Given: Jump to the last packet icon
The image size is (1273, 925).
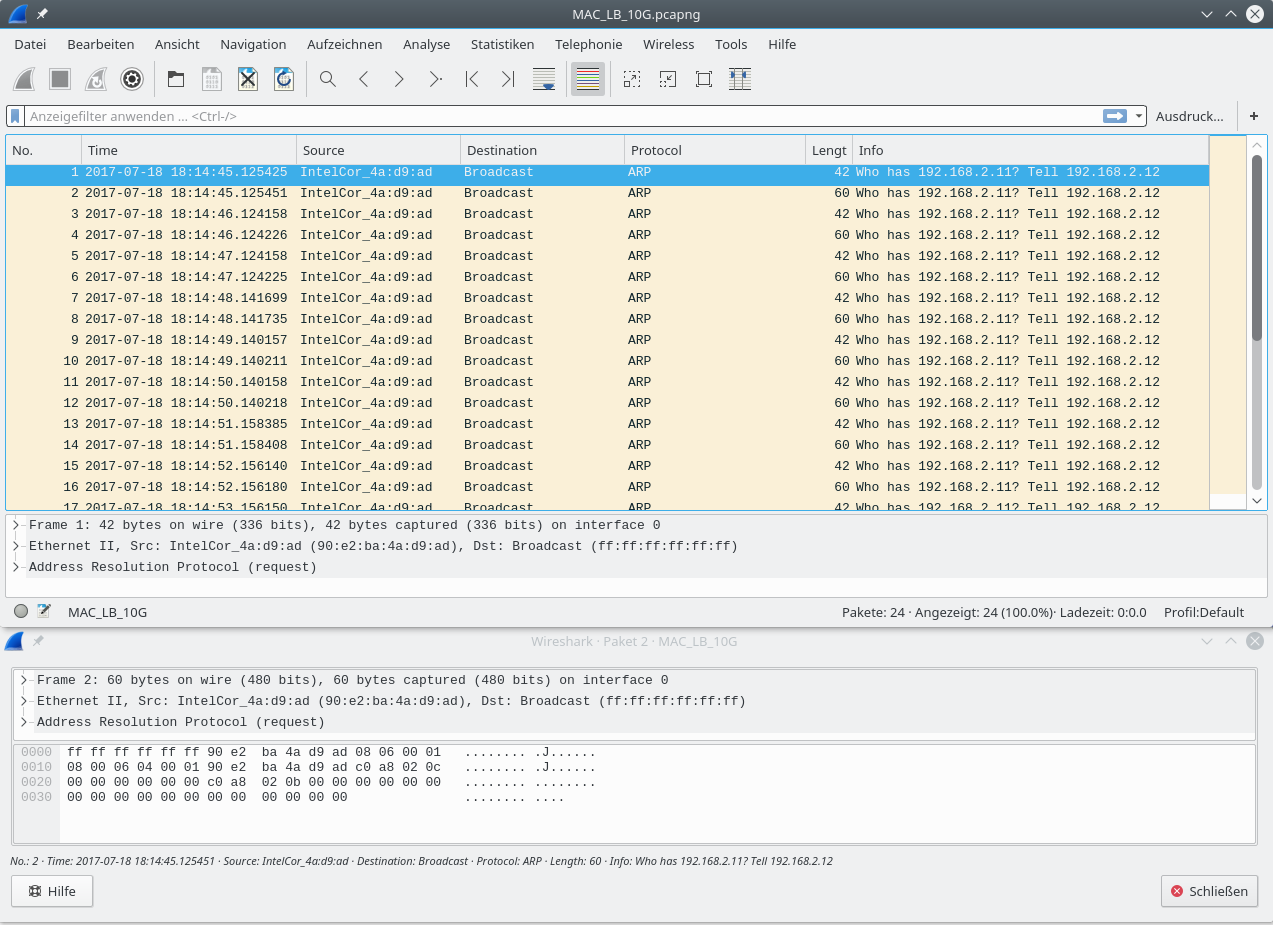Looking at the screenshot, I should pos(508,79).
